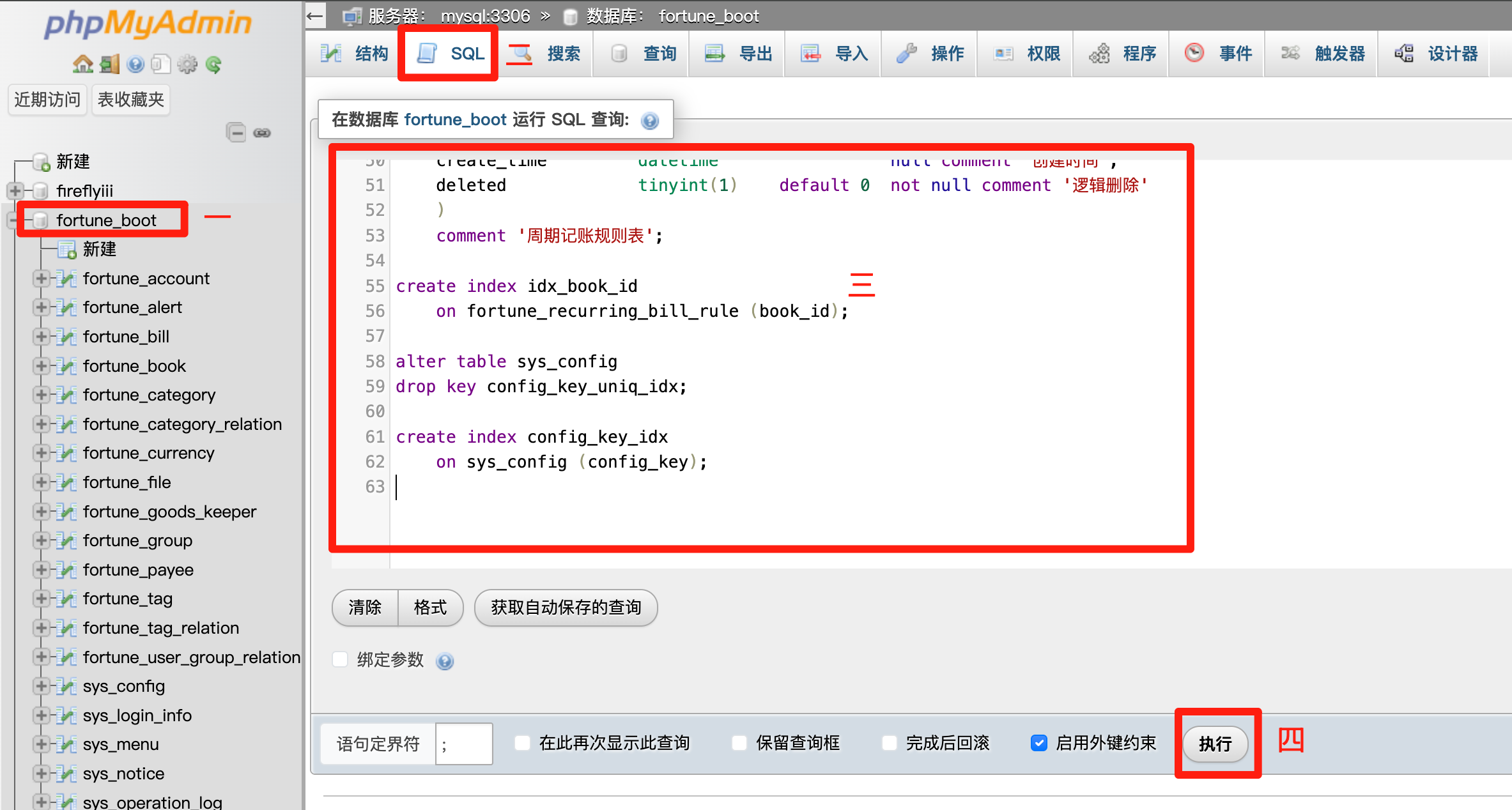The width and height of the screenshot is (1512, 810).
Task: Click help icon beside SQL query title
Action: click(650, 120)
